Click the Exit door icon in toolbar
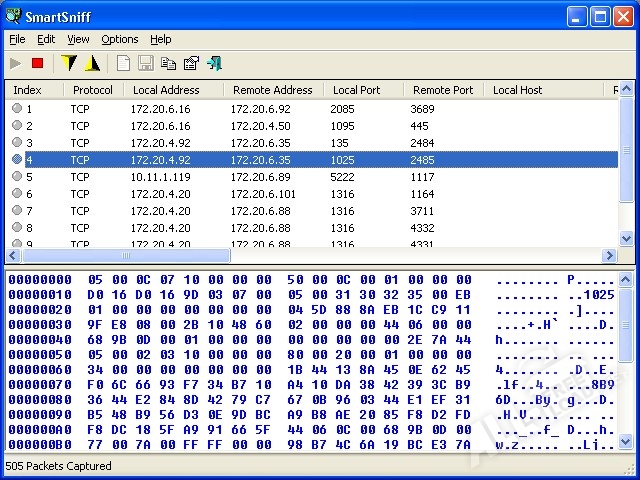Image resolution: width=640 pixels, height=480 pixels. point(214,63)
